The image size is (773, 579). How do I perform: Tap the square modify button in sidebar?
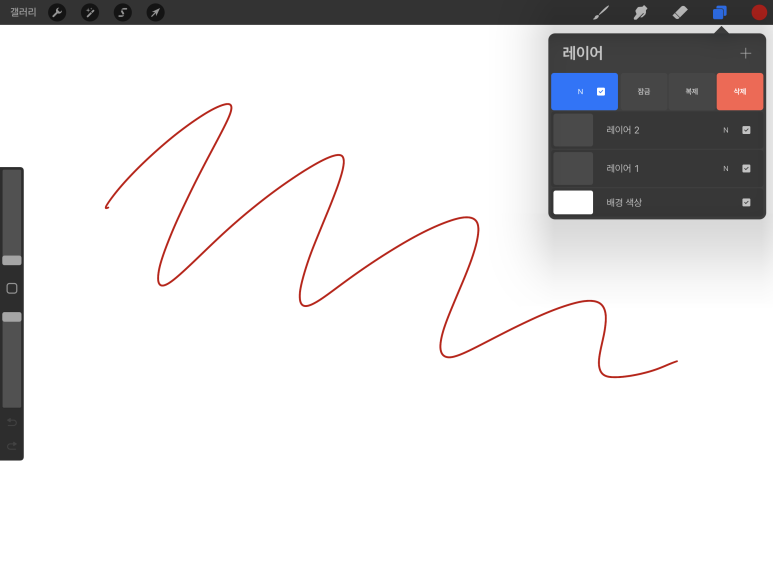[12, 289]
